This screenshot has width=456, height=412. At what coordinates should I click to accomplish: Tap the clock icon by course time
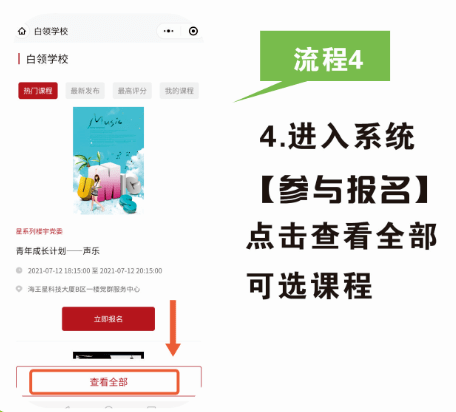click(x=19, y=270)
